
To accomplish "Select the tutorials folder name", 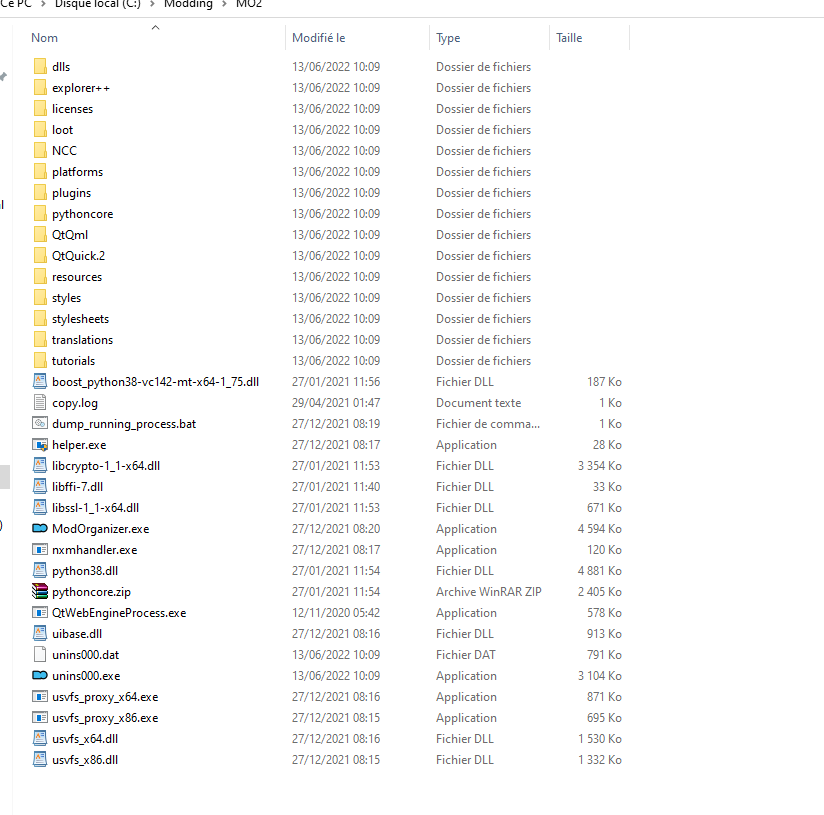I will 73,361.
